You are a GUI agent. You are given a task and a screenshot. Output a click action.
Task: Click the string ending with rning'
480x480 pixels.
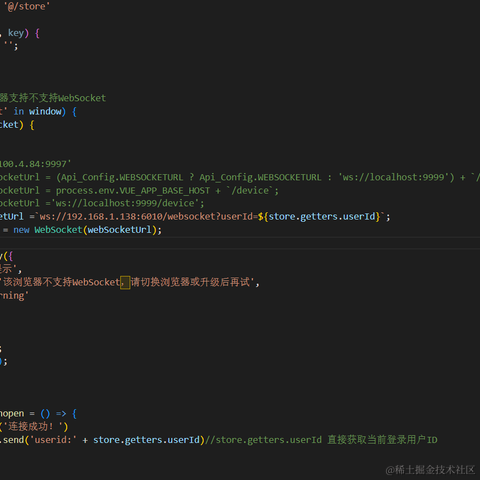(x=14, y=296)
